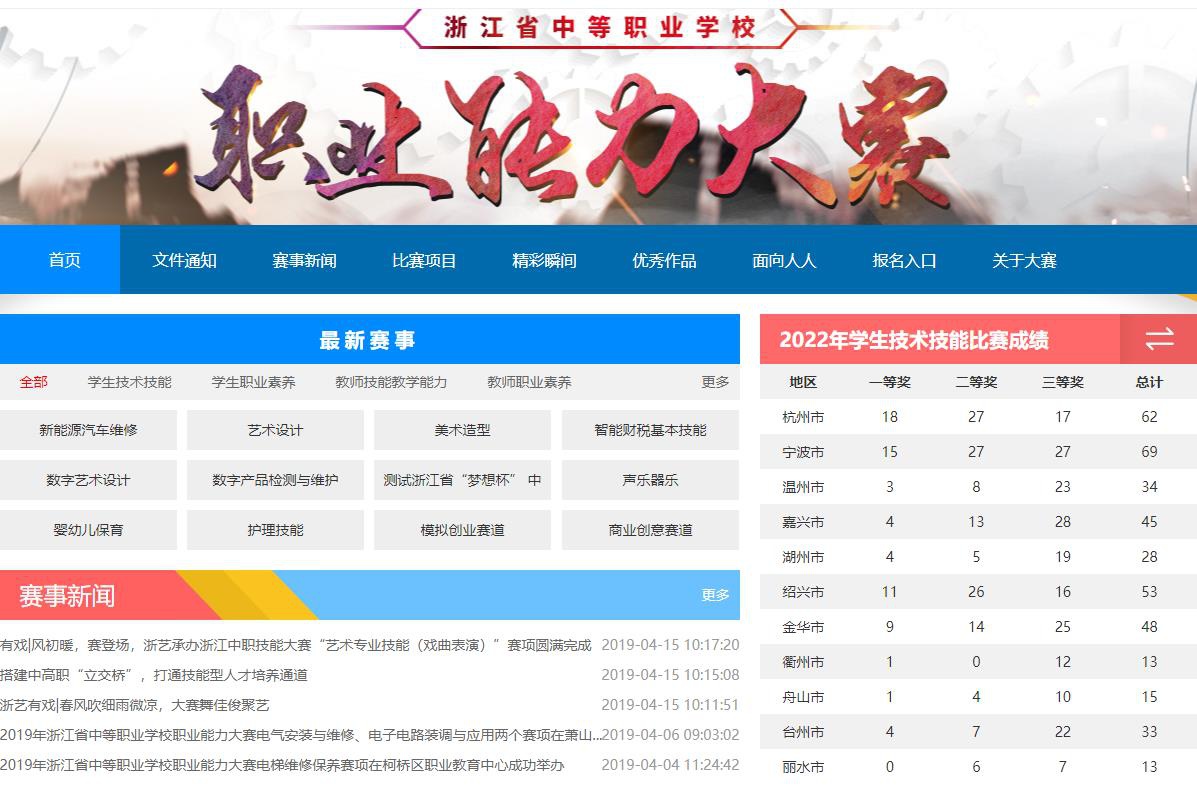Click the 二等奖 column header

976,382
